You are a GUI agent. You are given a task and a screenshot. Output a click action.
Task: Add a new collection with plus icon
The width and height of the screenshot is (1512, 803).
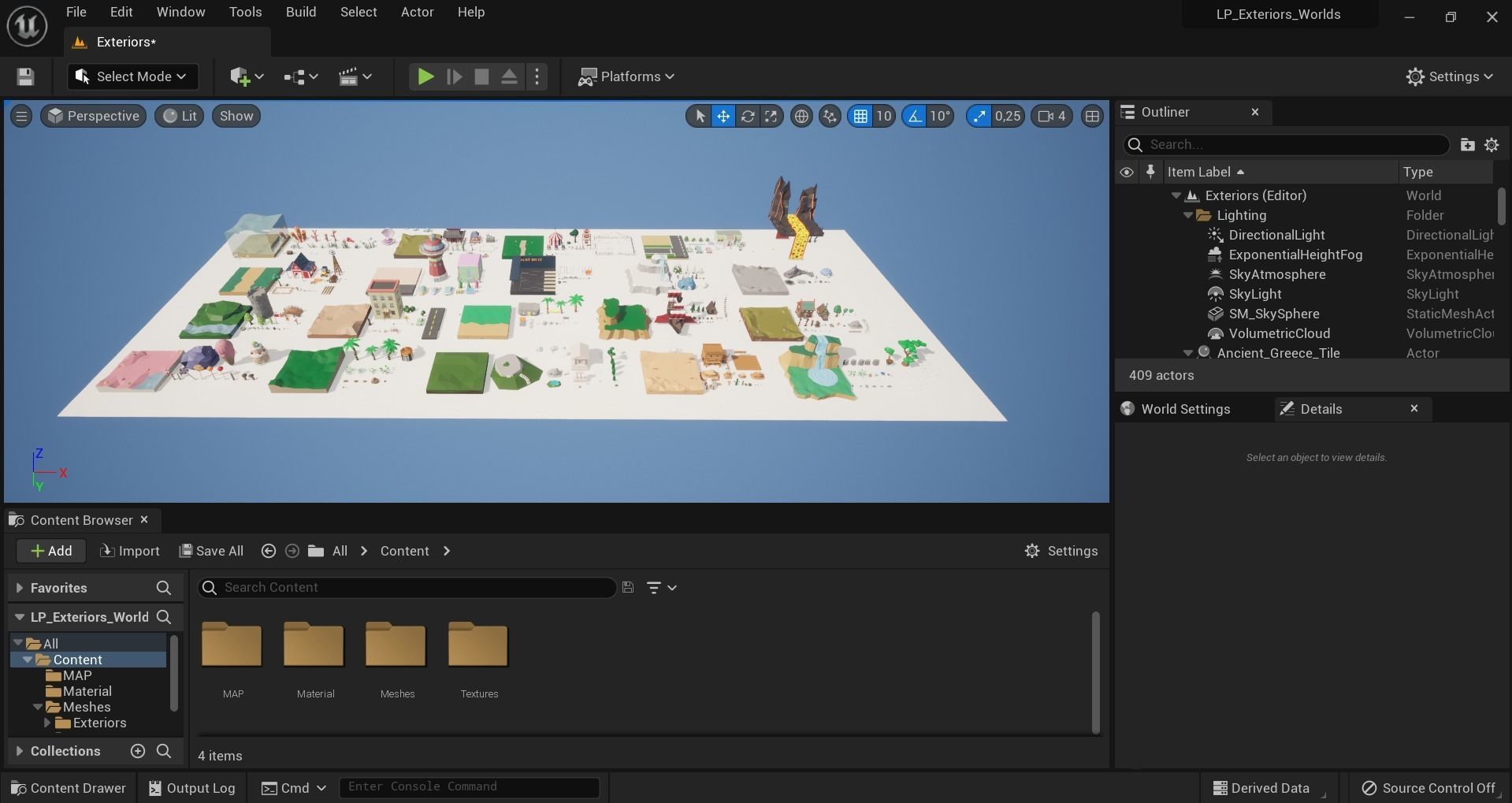point(137,751)
